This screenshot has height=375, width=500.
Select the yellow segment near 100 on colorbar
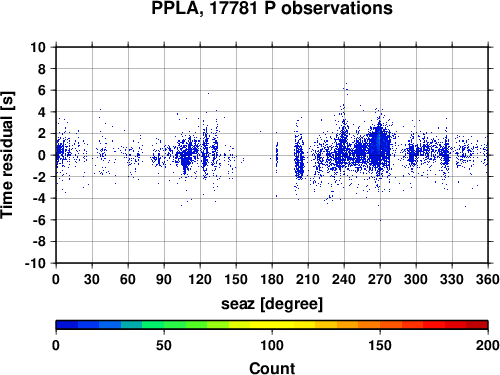272,325
